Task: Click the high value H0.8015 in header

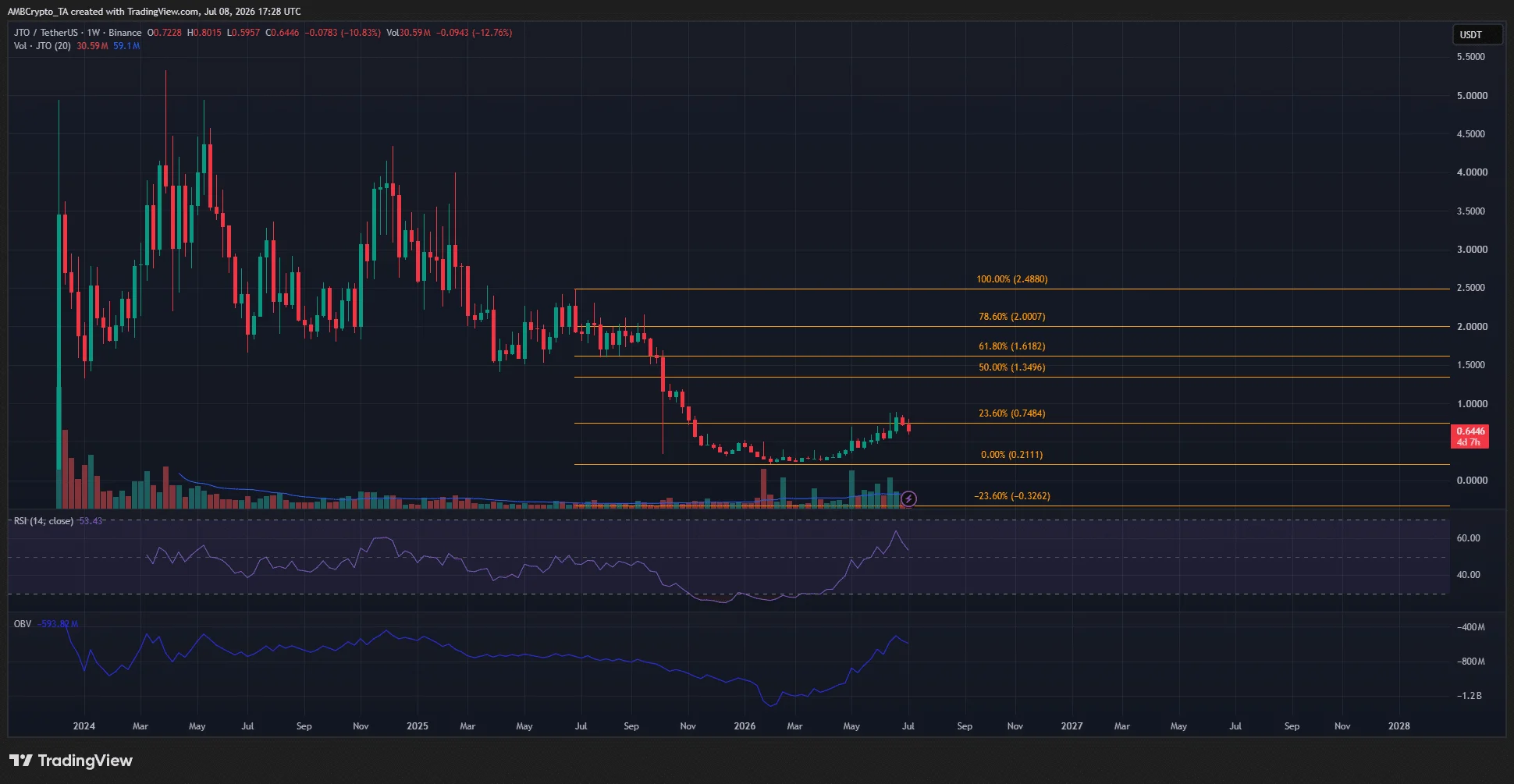Action: (x=204, y=33)
